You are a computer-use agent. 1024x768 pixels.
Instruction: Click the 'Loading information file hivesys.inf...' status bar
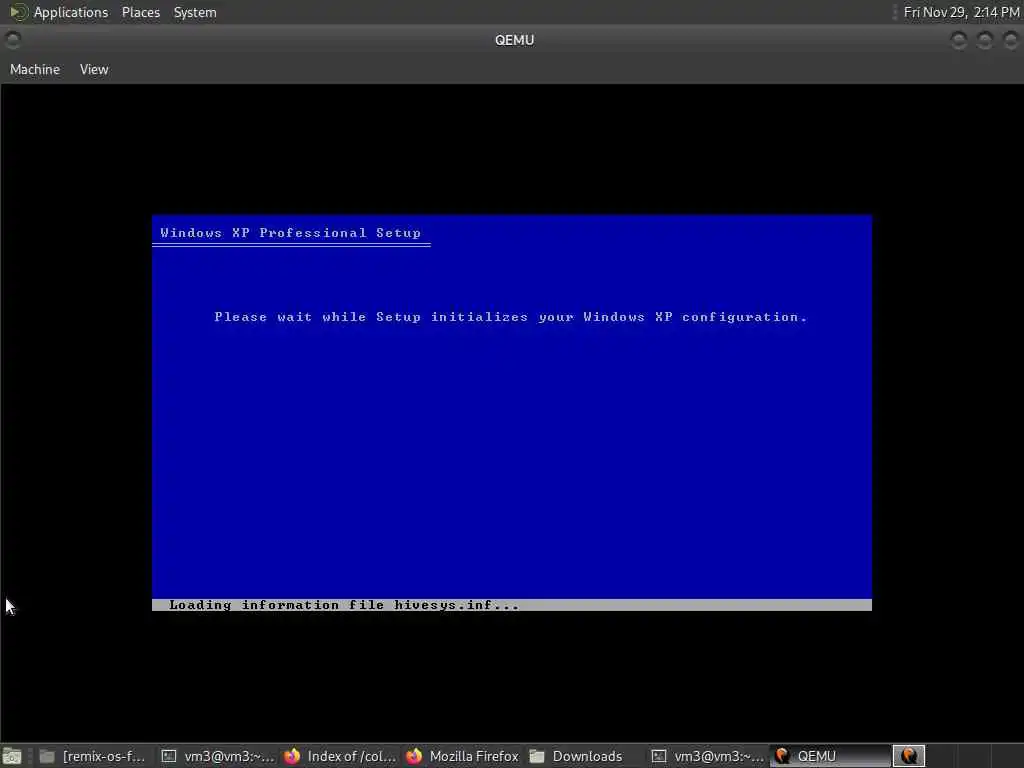click(511, 605)
